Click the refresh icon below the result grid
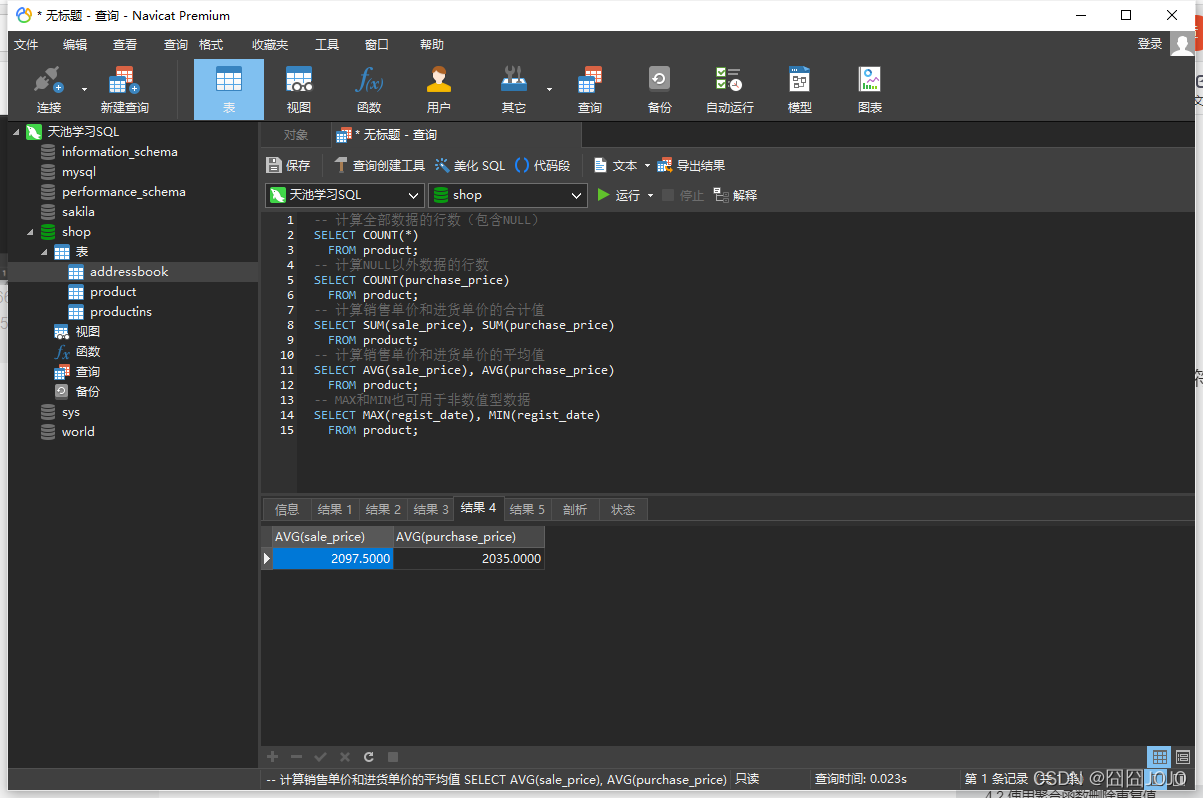 (369, 757)
